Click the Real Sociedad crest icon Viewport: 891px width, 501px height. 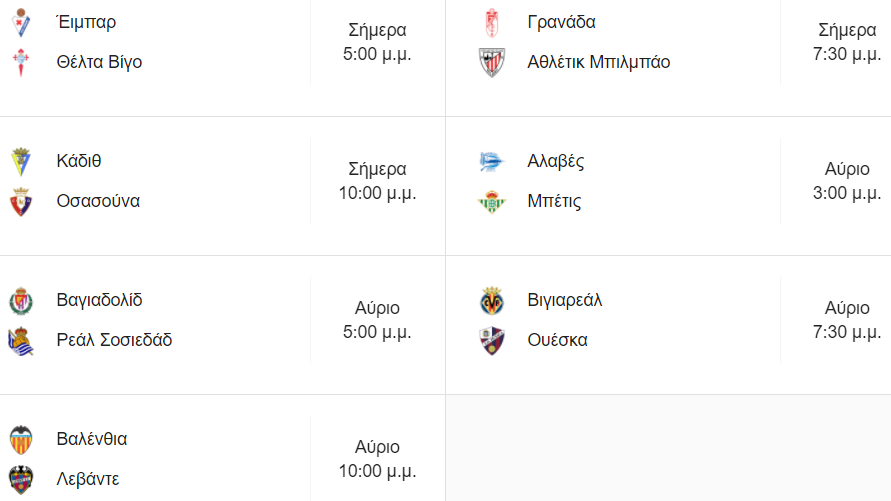pyautogui.click(x=21, y=340)
